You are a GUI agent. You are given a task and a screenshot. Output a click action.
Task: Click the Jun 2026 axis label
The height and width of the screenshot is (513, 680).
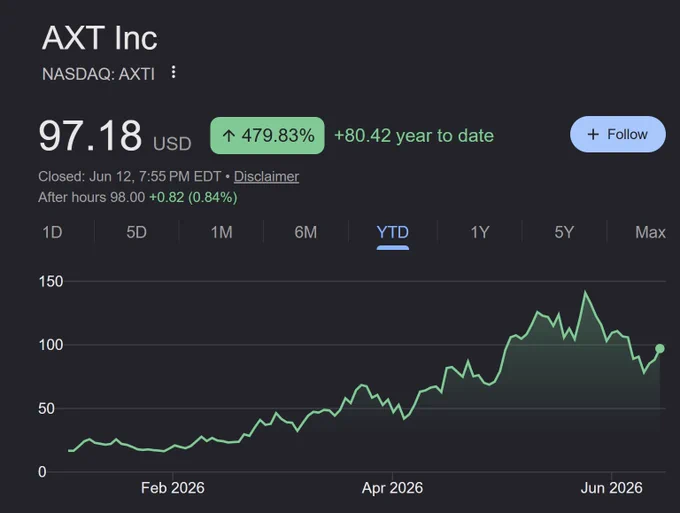pos(611,488)
